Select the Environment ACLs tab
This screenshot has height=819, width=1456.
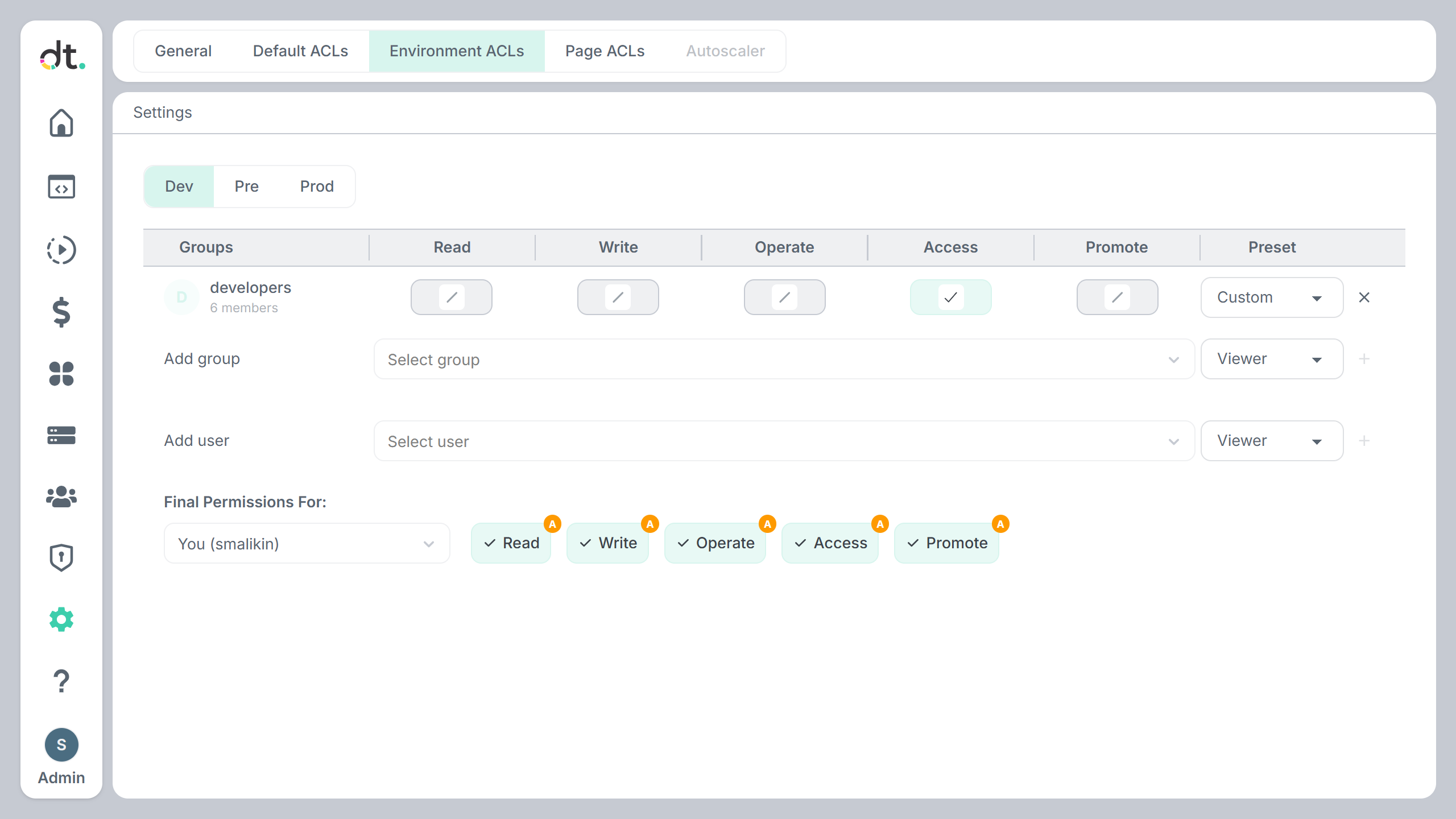(x=457, y=51)
